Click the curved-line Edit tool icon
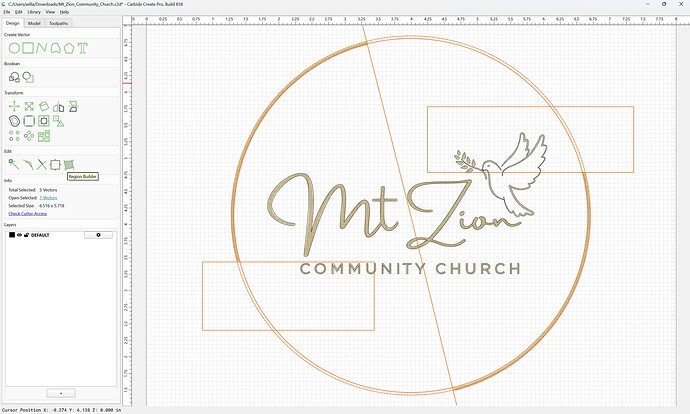Screen dimensions: 690x414 pos(28,165)
